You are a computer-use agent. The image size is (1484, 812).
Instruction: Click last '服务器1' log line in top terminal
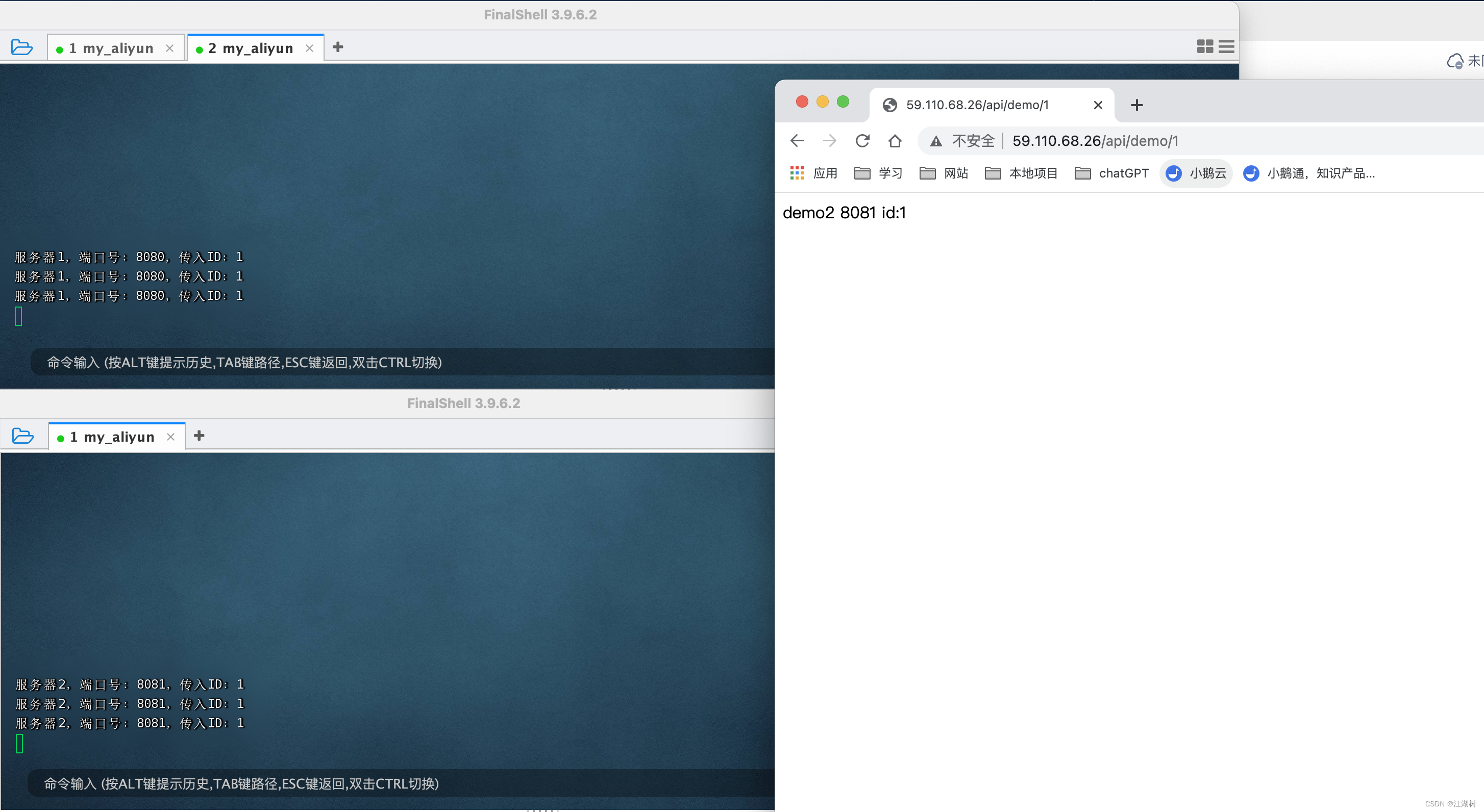click(129, 296)
